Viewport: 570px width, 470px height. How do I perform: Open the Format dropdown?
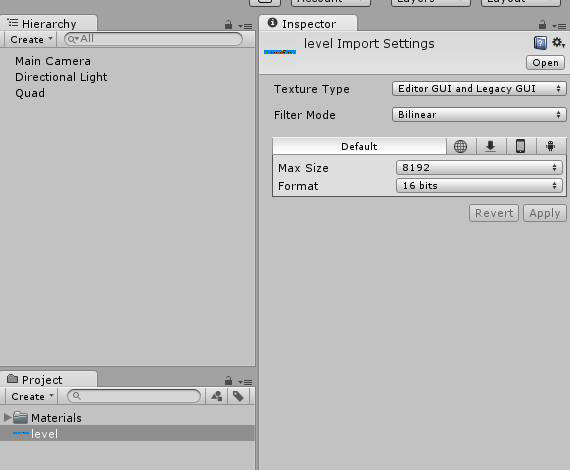(479, 186)
